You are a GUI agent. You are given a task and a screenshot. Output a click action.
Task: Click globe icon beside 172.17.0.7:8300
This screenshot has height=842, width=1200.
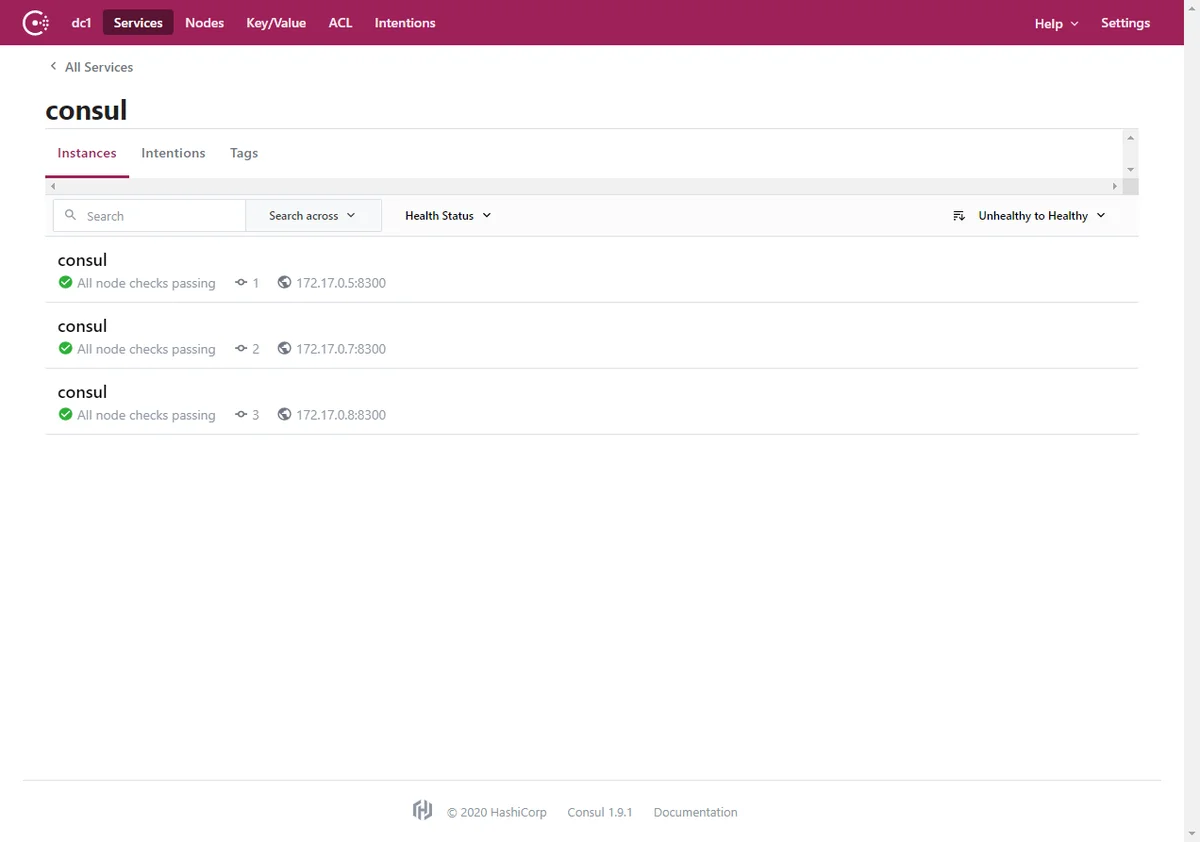285,349
